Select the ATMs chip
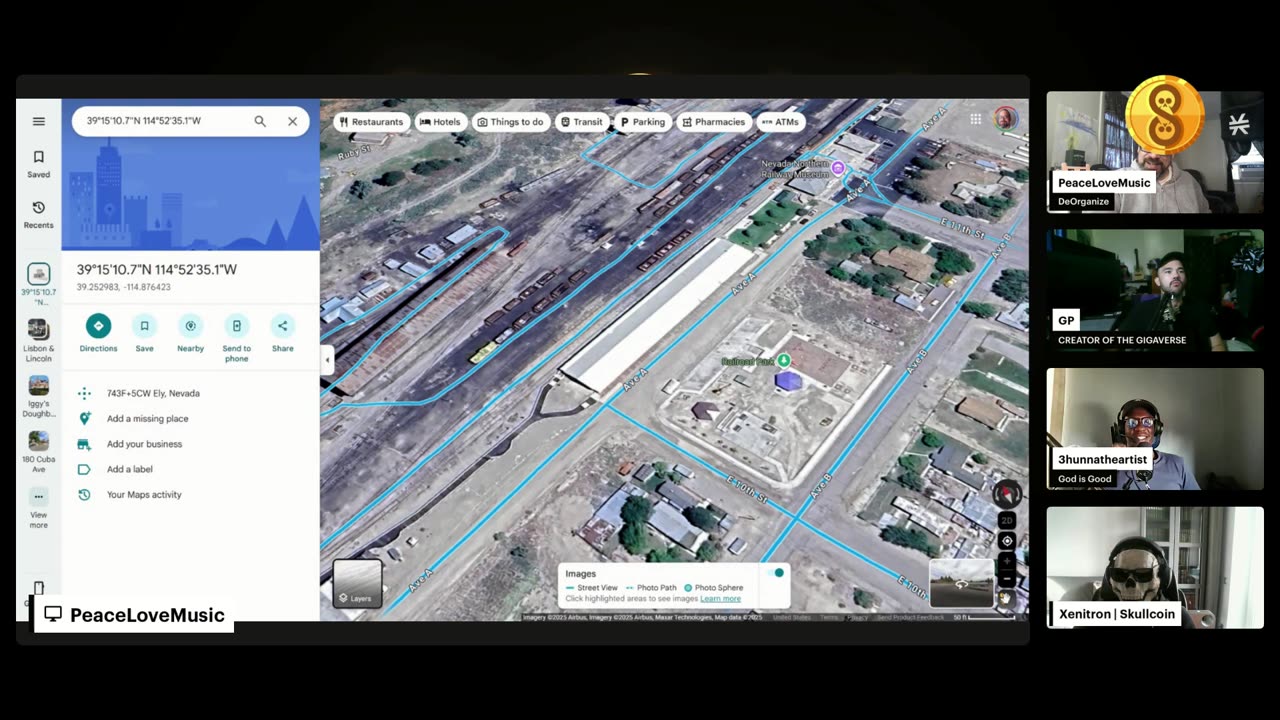 pyautogui.click(x=780, y=122)
